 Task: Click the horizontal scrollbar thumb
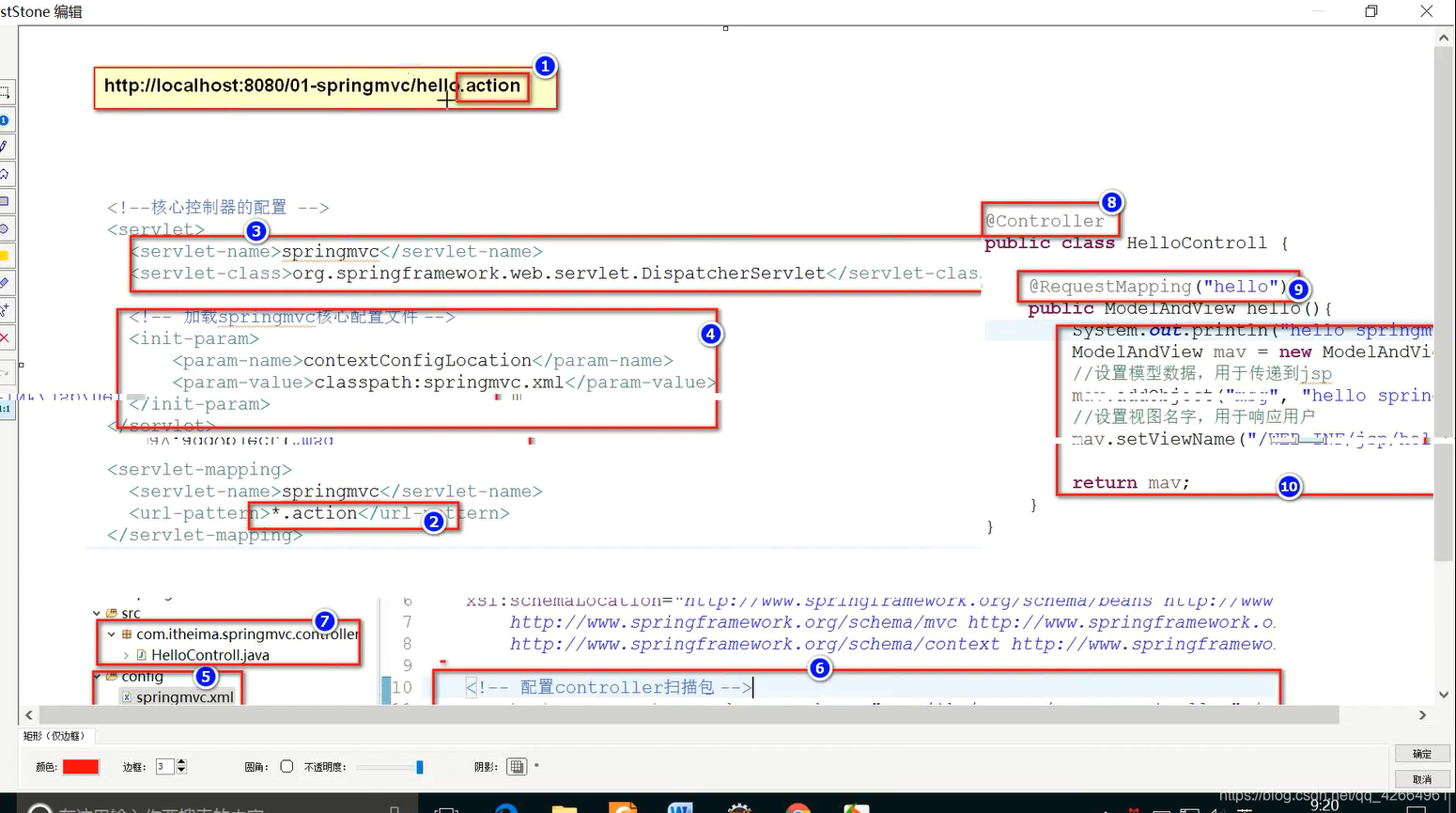coord(689,715)
